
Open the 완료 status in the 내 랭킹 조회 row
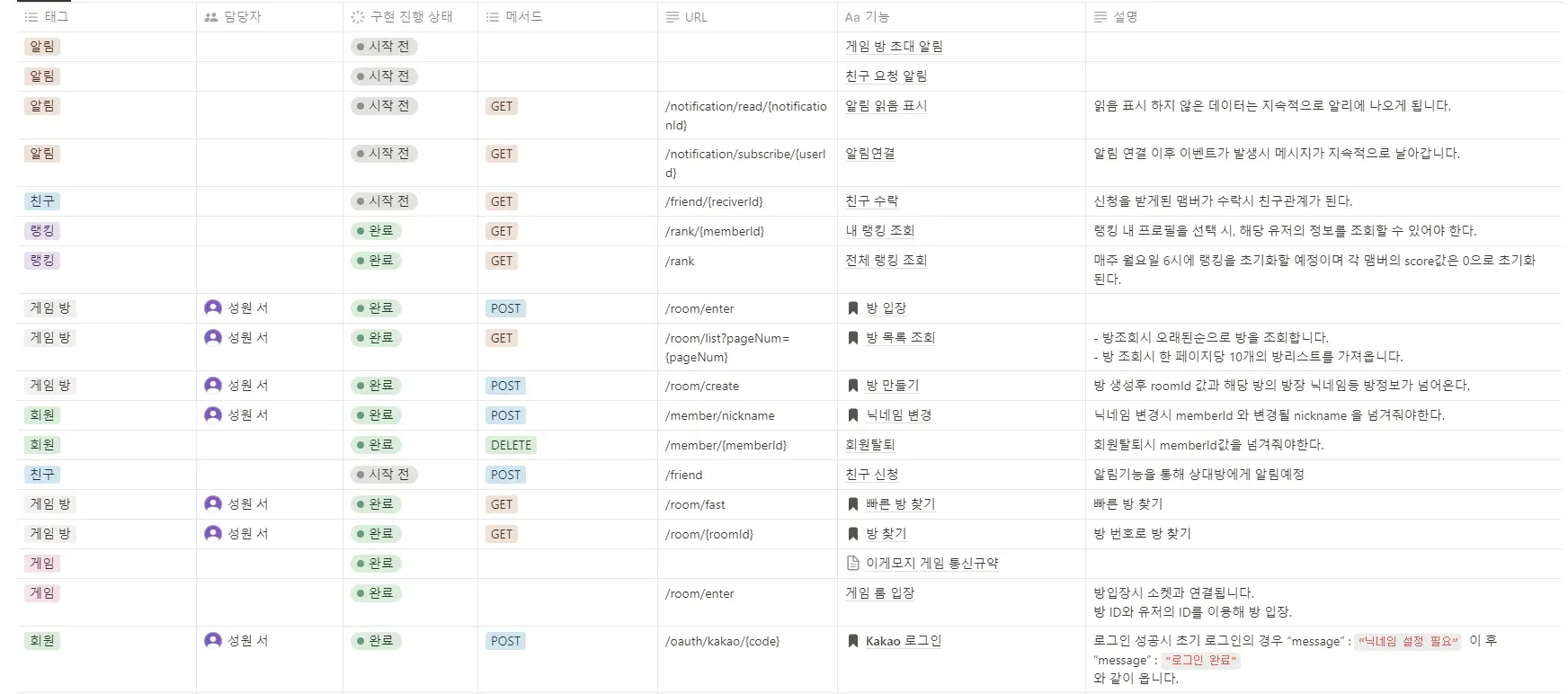[376, 231]
